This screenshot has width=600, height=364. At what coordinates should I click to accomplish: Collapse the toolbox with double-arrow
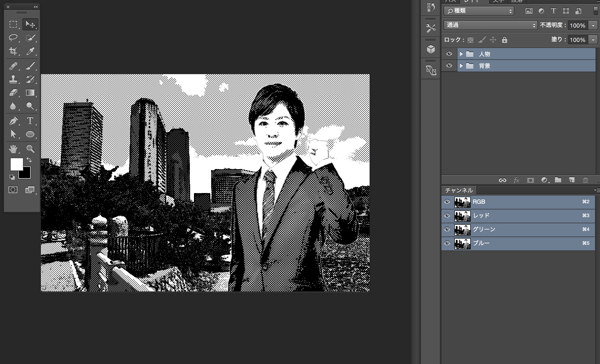[x=36, y=7]
